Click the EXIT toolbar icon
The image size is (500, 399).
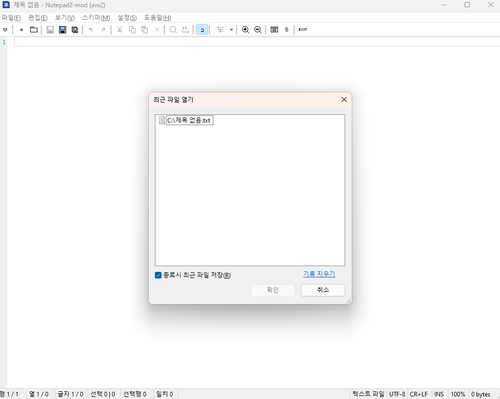click(303, 30)
